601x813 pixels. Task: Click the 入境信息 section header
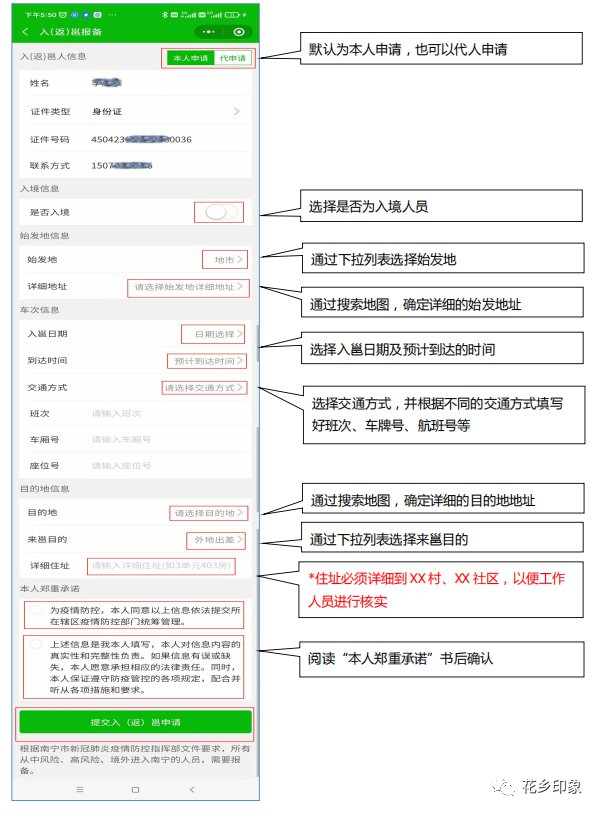coord(39,189)
